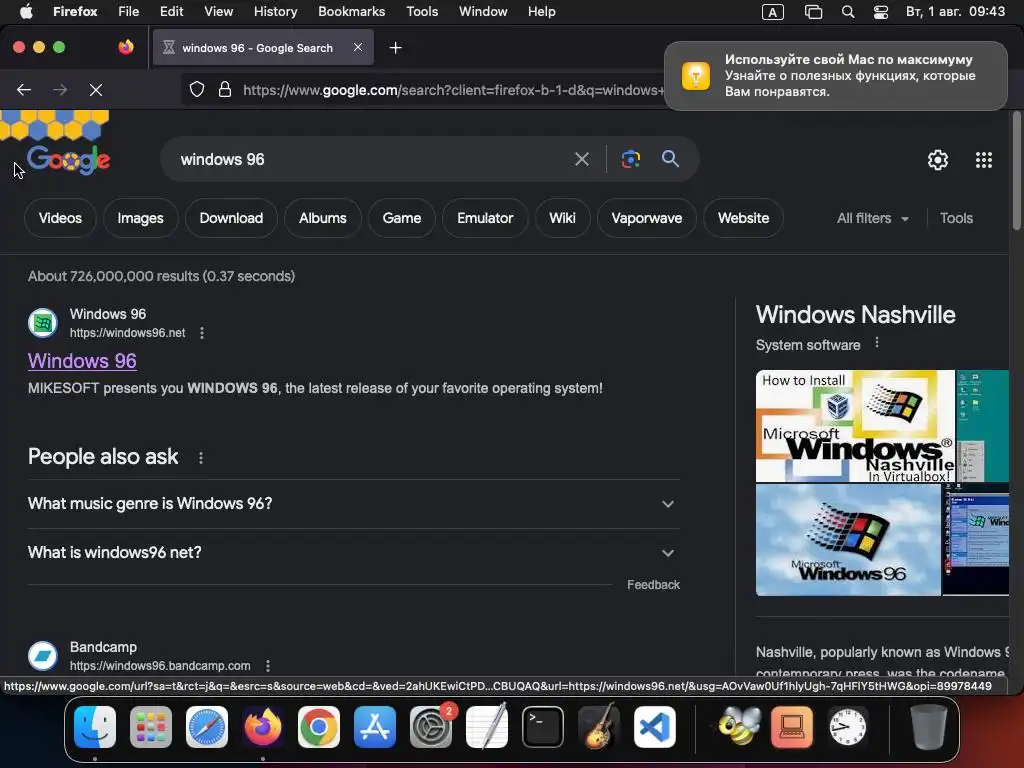Click the Google doodle logo
This screenshot has width=1024, height=768.
coord(69,159)
